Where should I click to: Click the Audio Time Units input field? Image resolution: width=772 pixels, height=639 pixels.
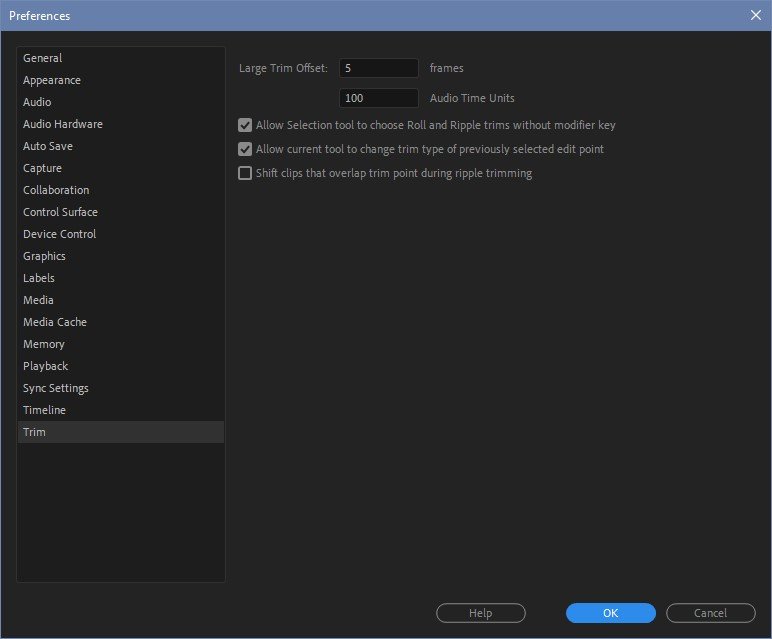(378, 98)
